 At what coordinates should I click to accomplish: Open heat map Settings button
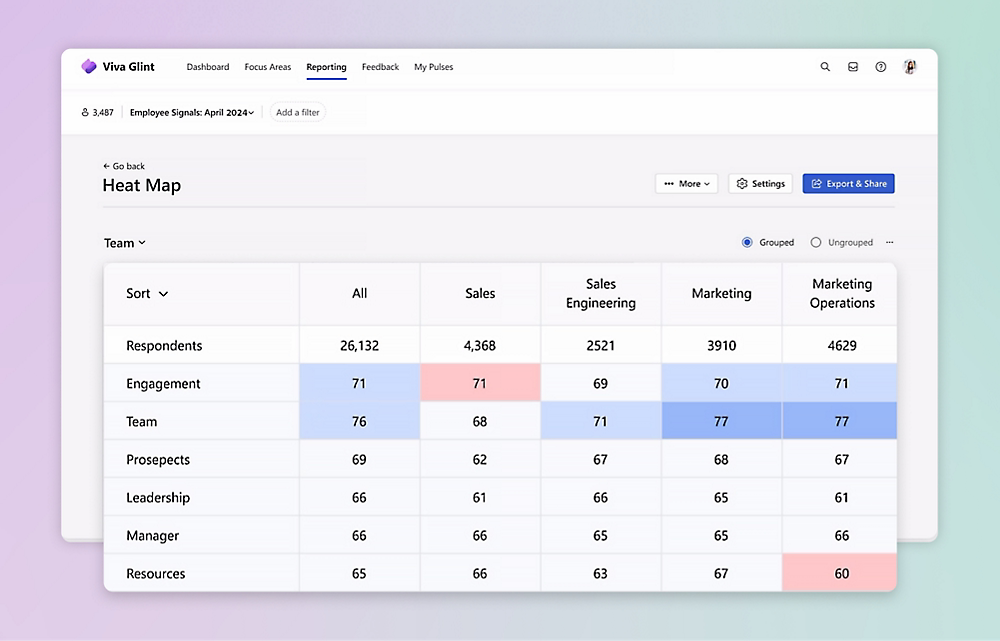point(760,184)
